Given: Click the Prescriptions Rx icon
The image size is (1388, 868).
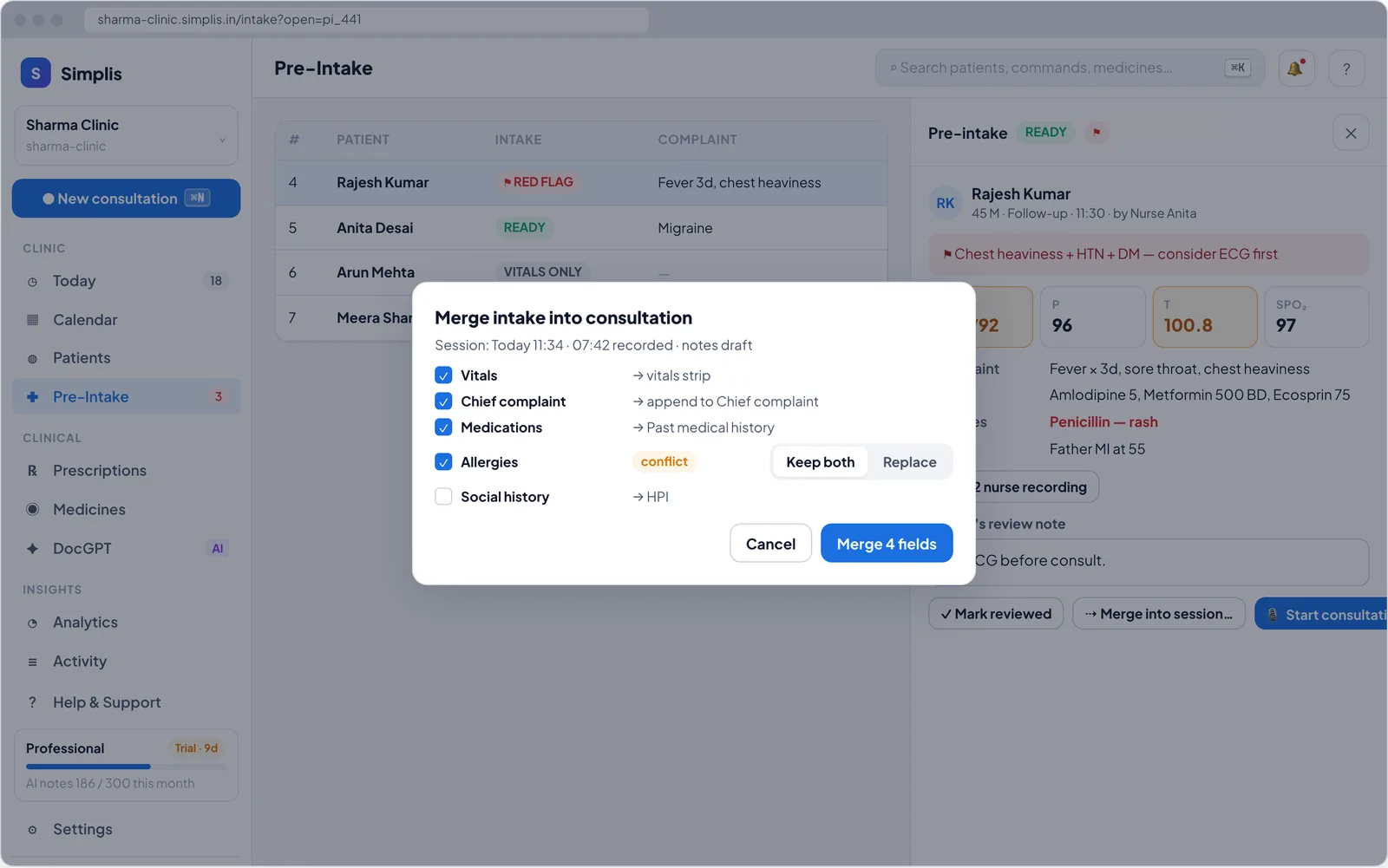Looking at the screenshot, I should point(33,471).
